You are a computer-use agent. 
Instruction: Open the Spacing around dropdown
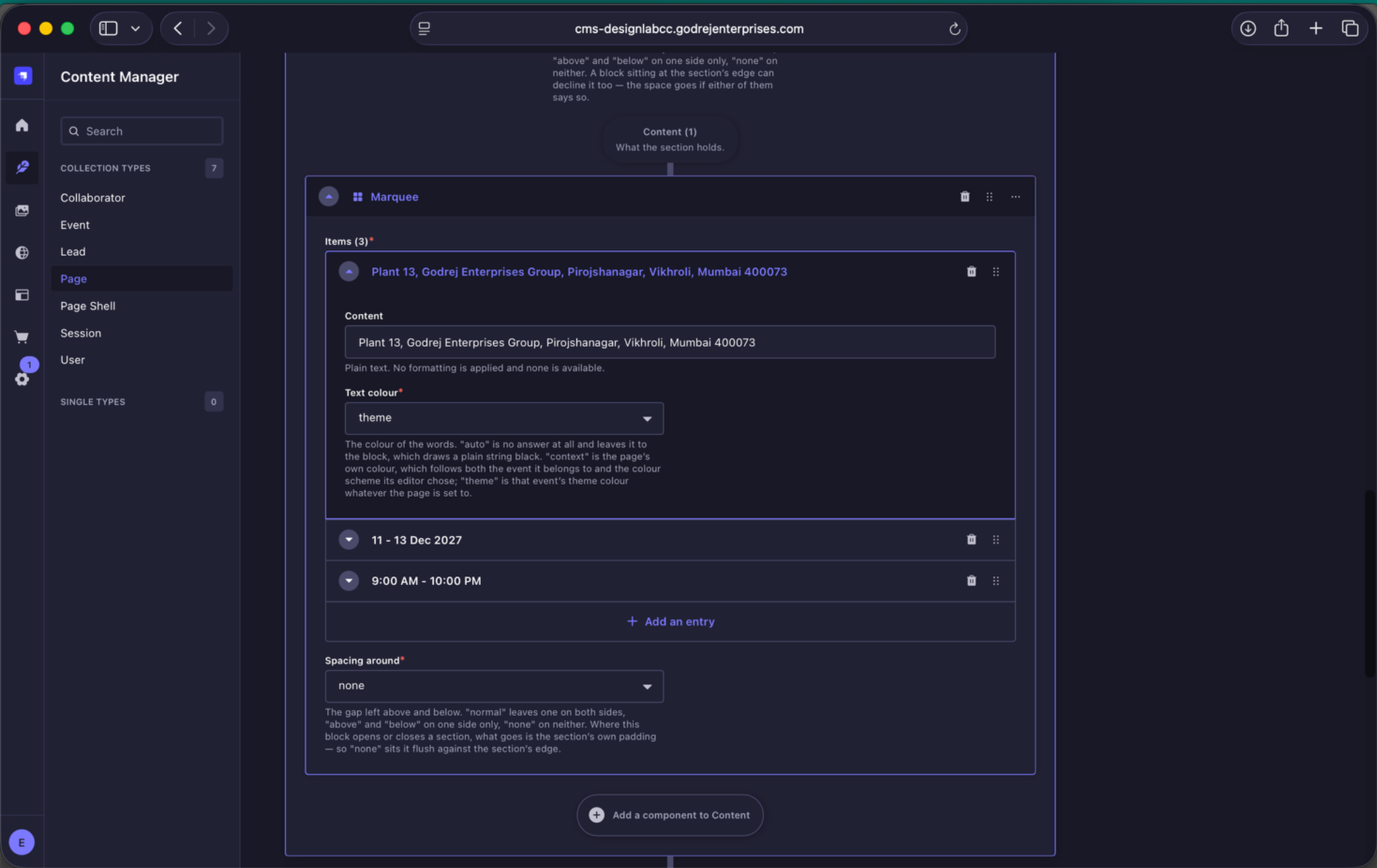[x=494, y=686]
